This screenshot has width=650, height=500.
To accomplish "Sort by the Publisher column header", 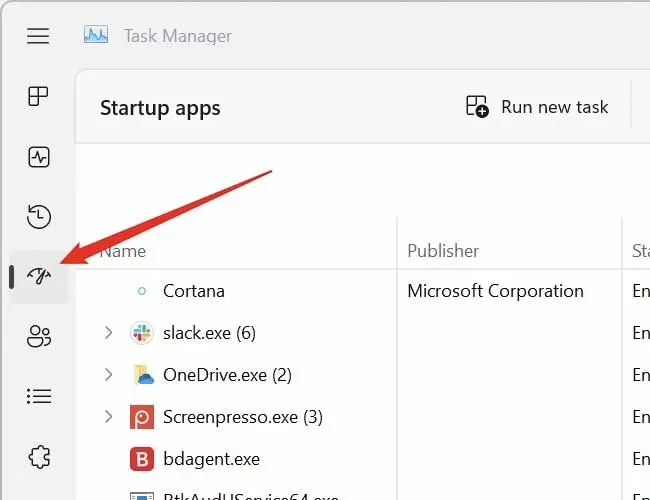I will (x=443, y=251).
